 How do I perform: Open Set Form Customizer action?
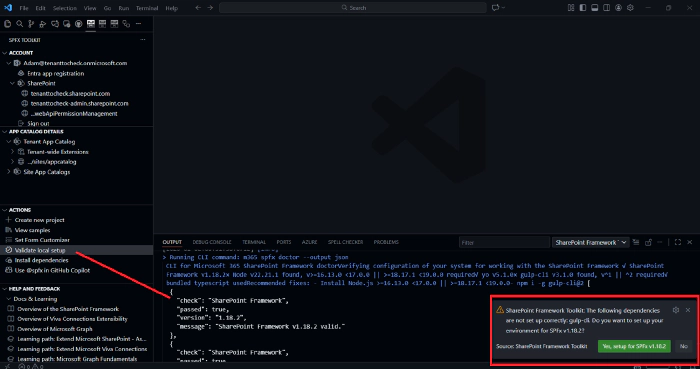42,240
